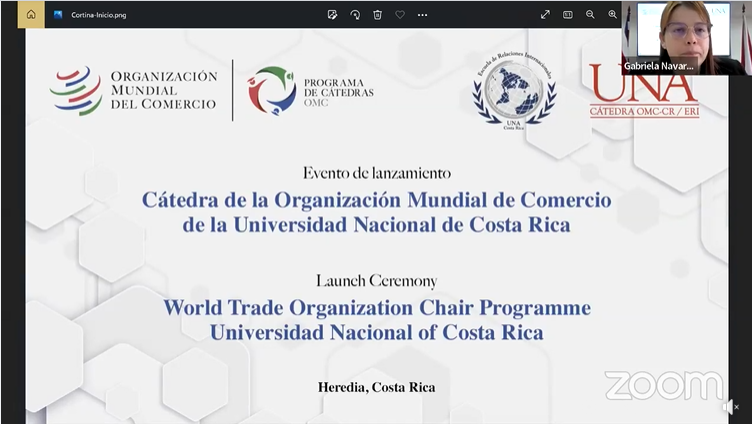Click the picture file icon beside the filename
752x424 pixels.
coord(58,14)
